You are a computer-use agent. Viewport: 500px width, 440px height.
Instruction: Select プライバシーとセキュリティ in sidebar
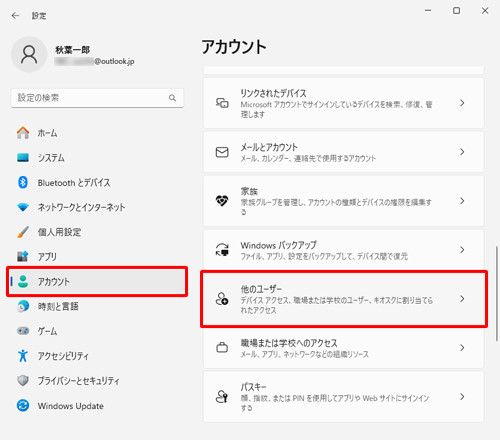coord(97,380)
